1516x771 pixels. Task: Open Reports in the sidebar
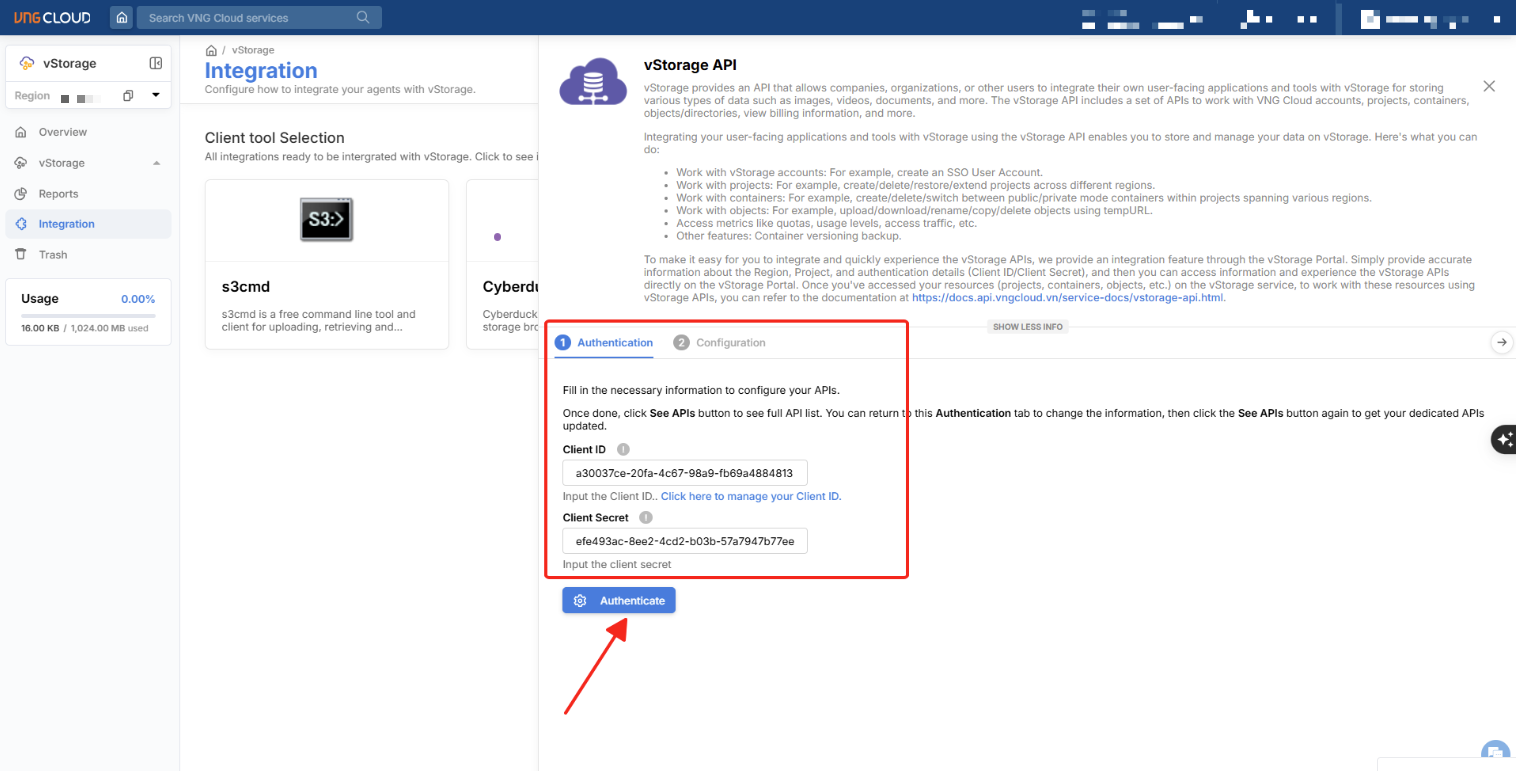pos(58,194)
